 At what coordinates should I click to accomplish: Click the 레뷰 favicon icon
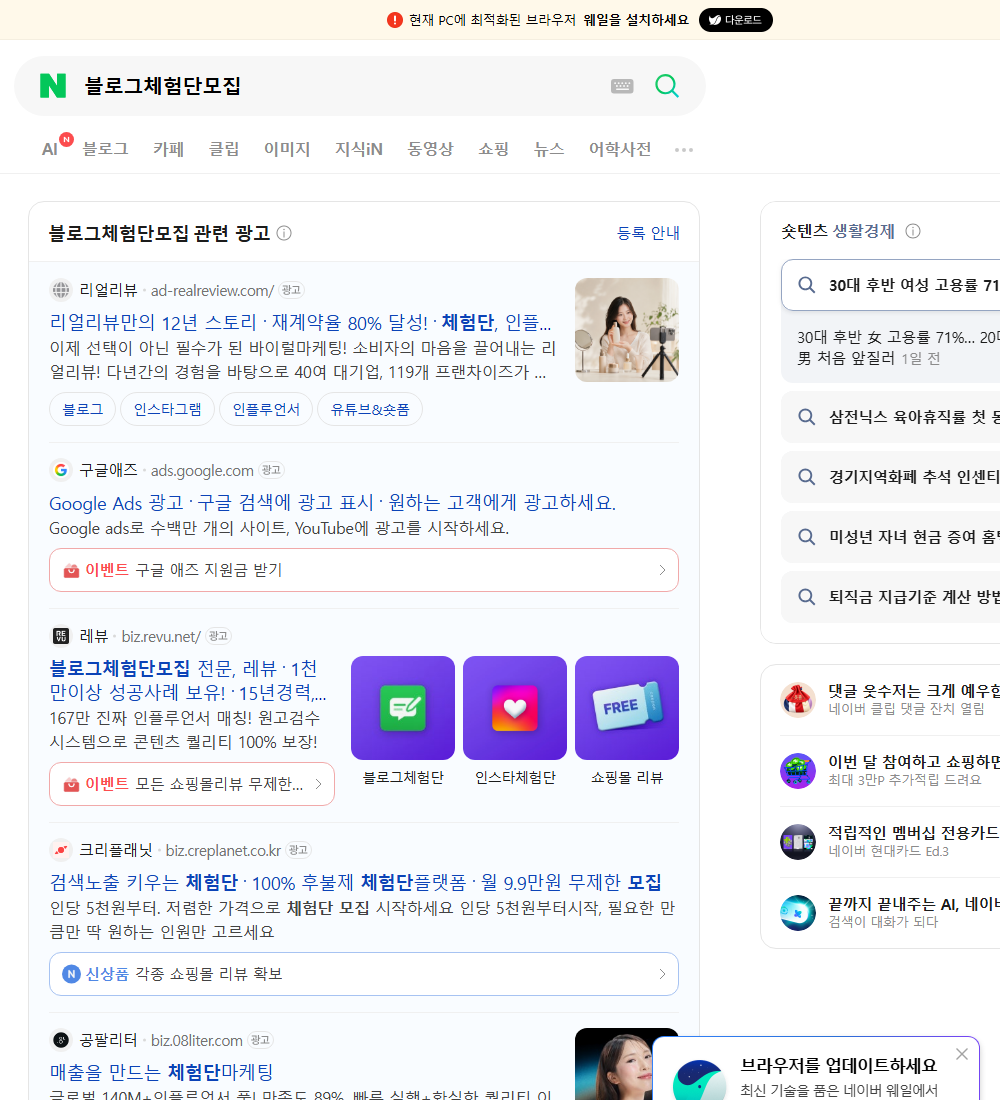pos(61,636)
